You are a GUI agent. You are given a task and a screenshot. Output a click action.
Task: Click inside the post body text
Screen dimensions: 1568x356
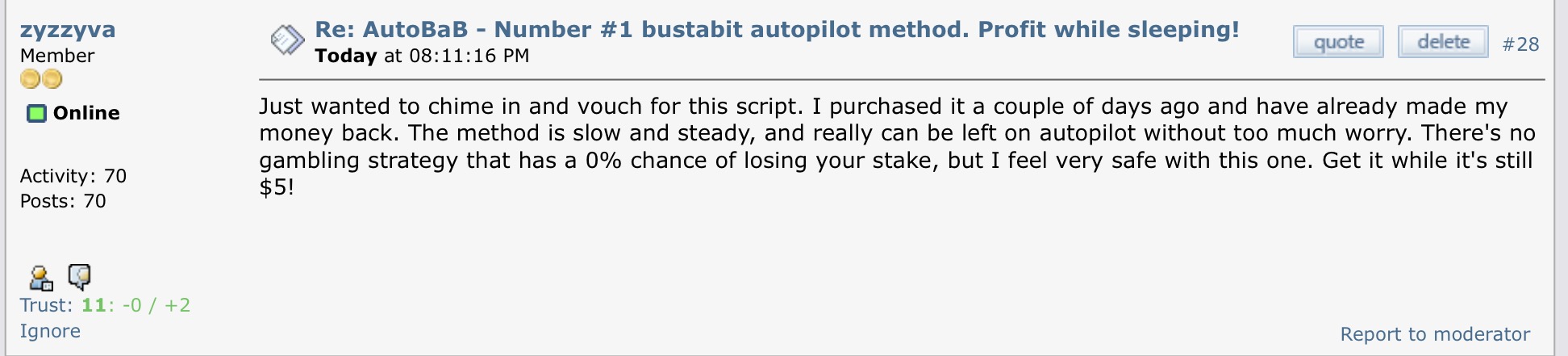(x=897, y=147)
